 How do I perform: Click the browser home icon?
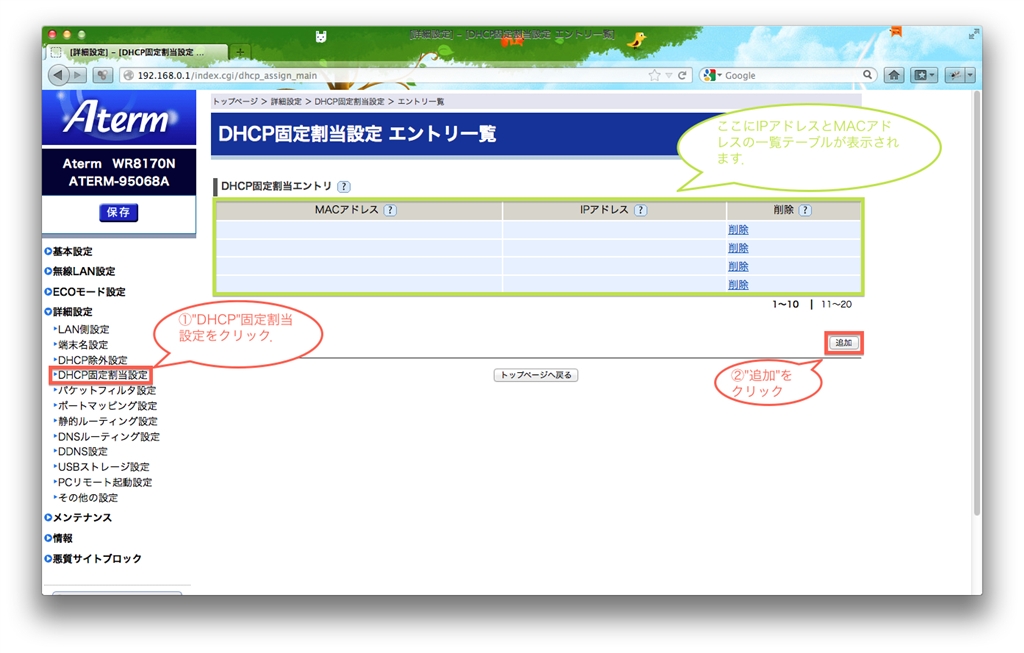coord(893,75)
